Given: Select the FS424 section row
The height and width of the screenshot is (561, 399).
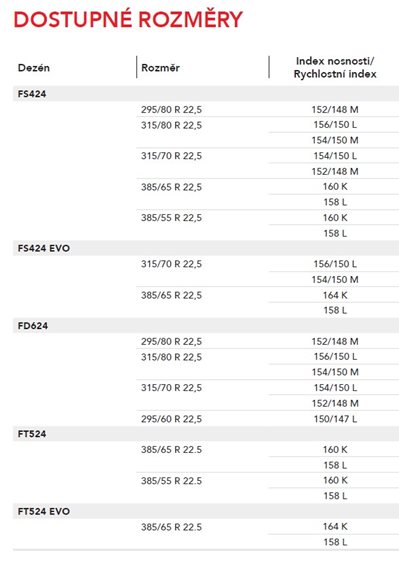Looking at the screenshot, I should [x=206, y=94].
